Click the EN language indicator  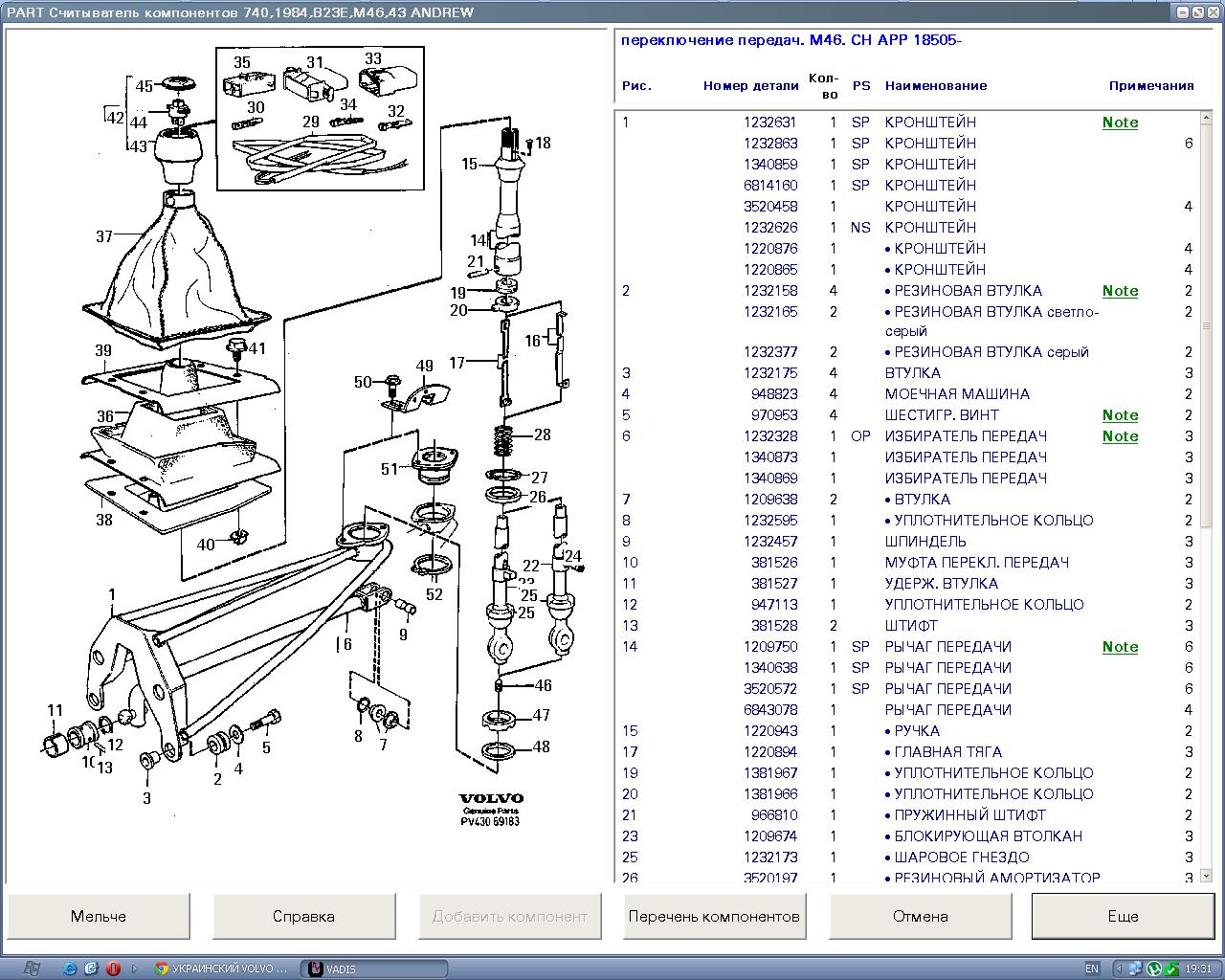pos(1093,969)
